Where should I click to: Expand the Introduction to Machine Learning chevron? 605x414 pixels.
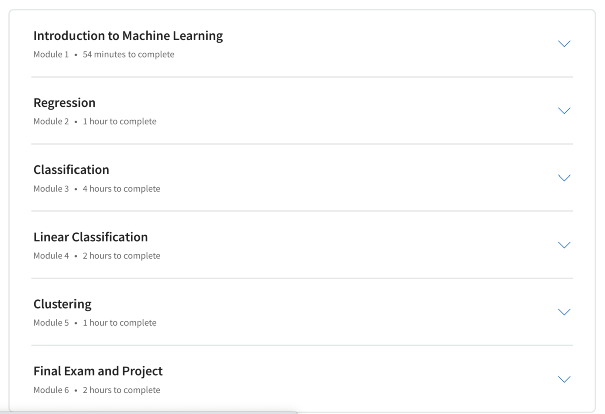564,44
